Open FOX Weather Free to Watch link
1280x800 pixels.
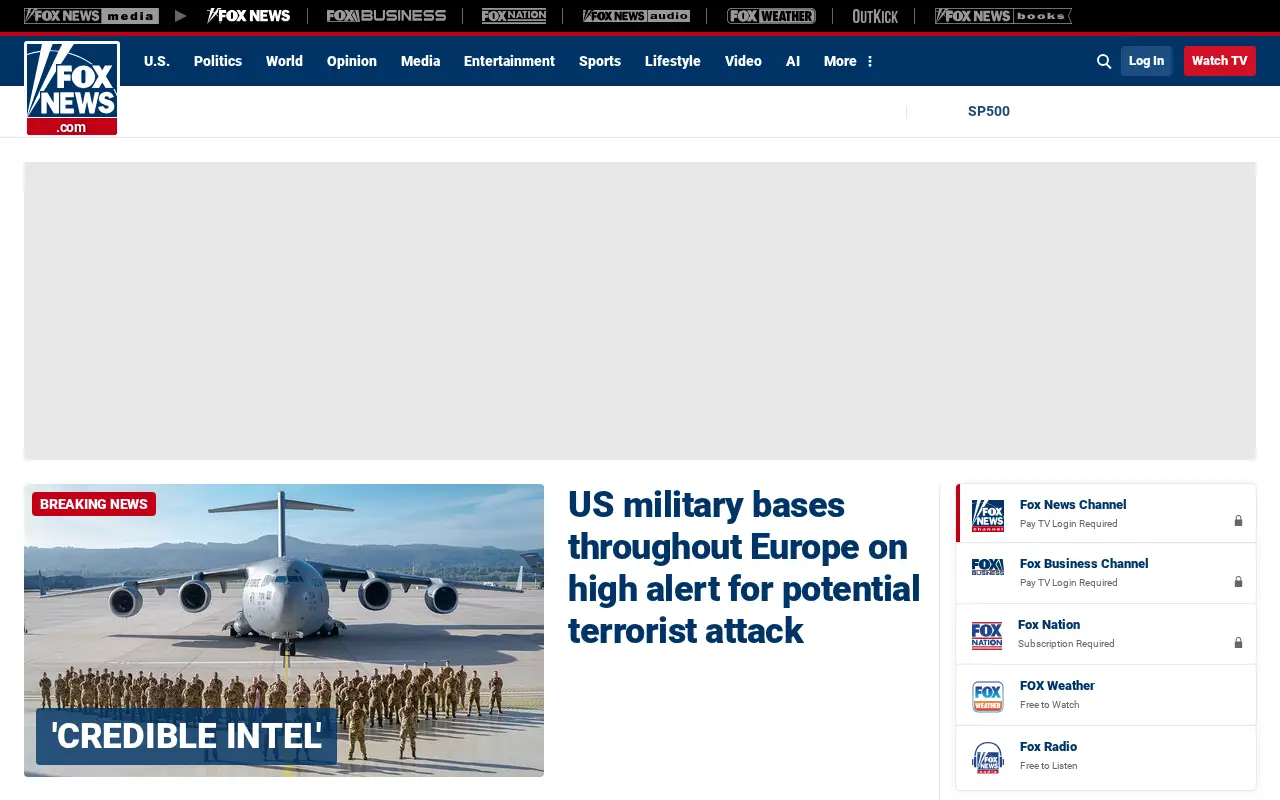point(1105,695)
